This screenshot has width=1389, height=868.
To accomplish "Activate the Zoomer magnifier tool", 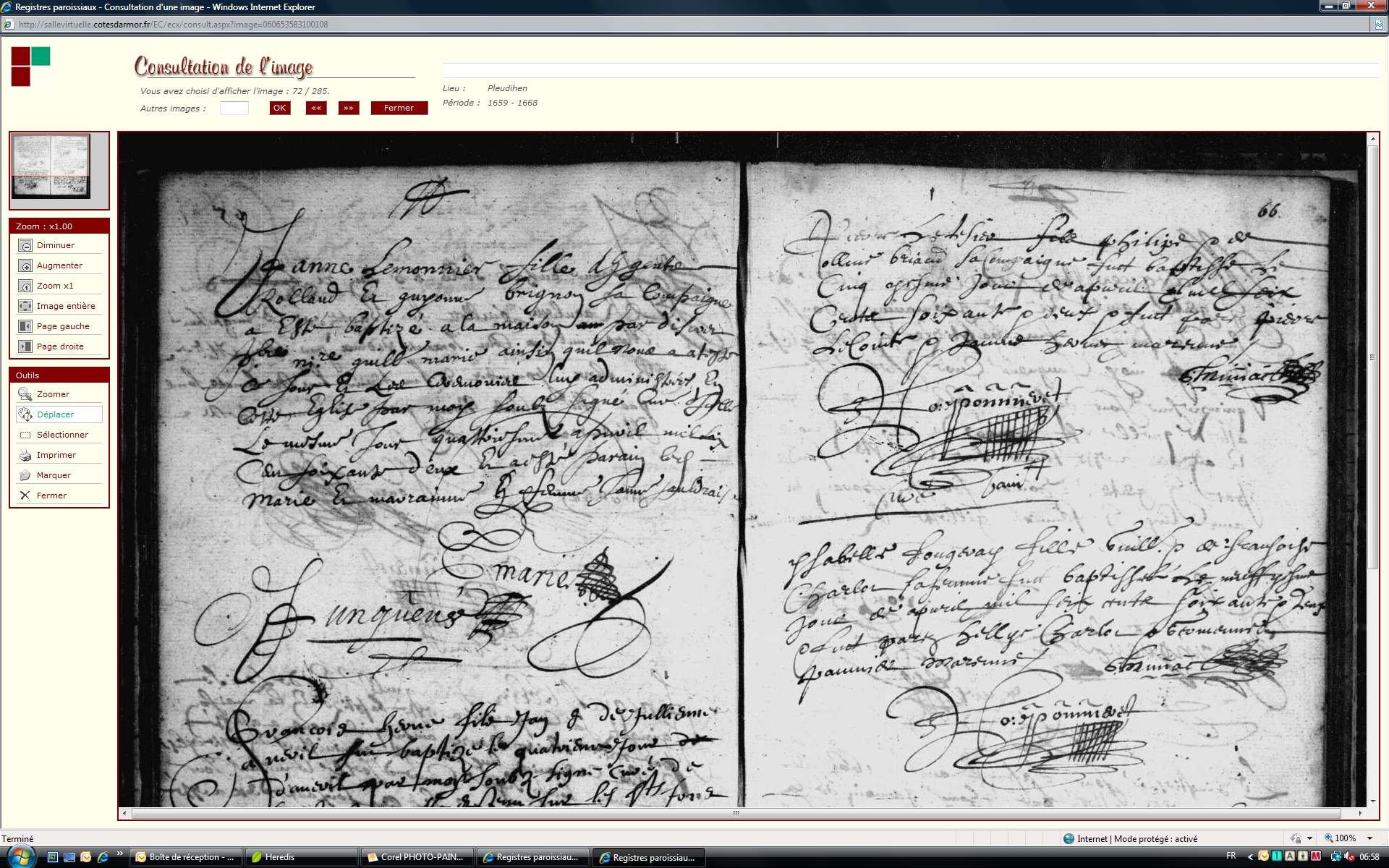I will click(25, 395).
